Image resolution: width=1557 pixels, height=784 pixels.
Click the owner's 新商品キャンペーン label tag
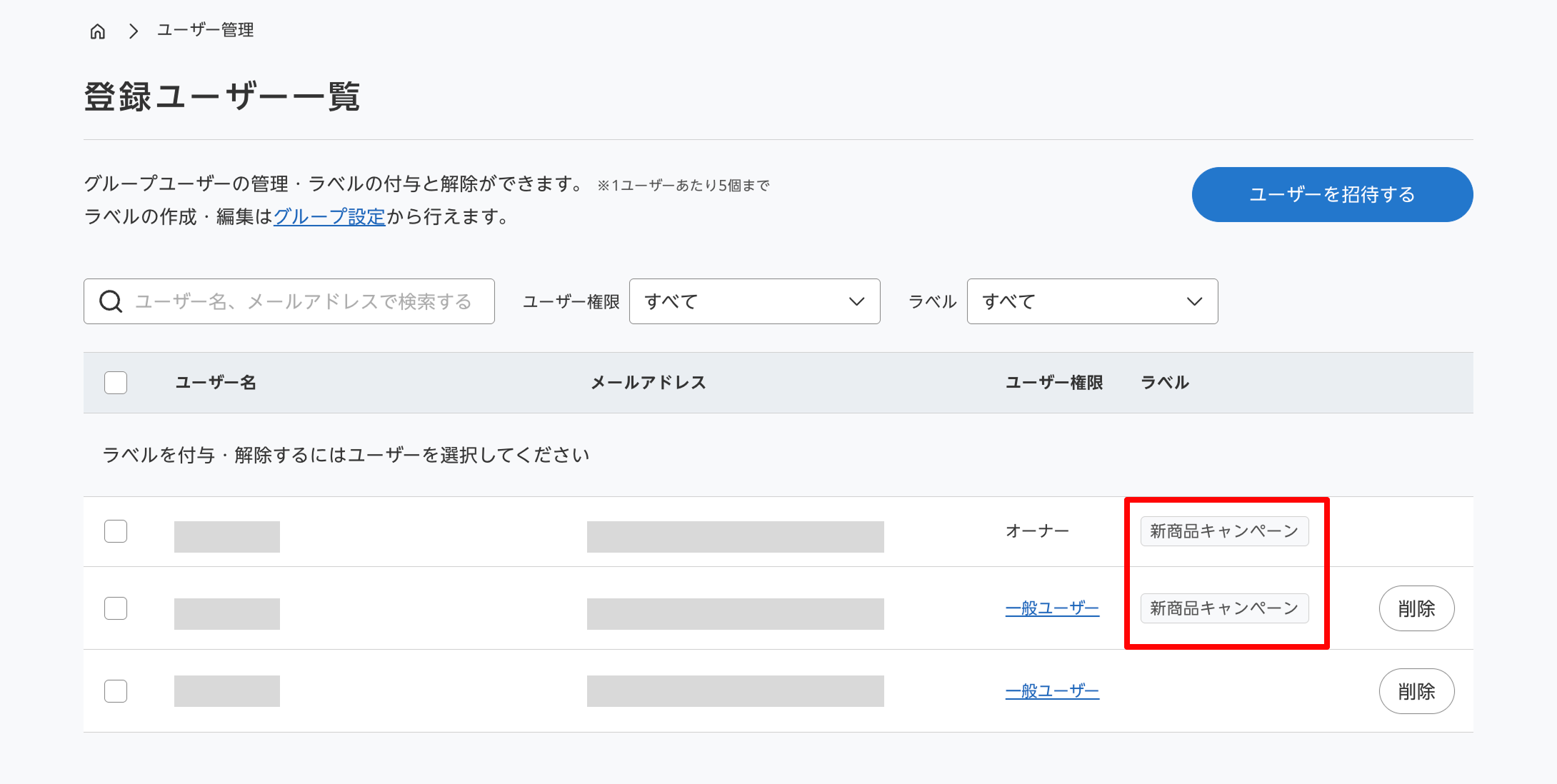pos(1224,531)
